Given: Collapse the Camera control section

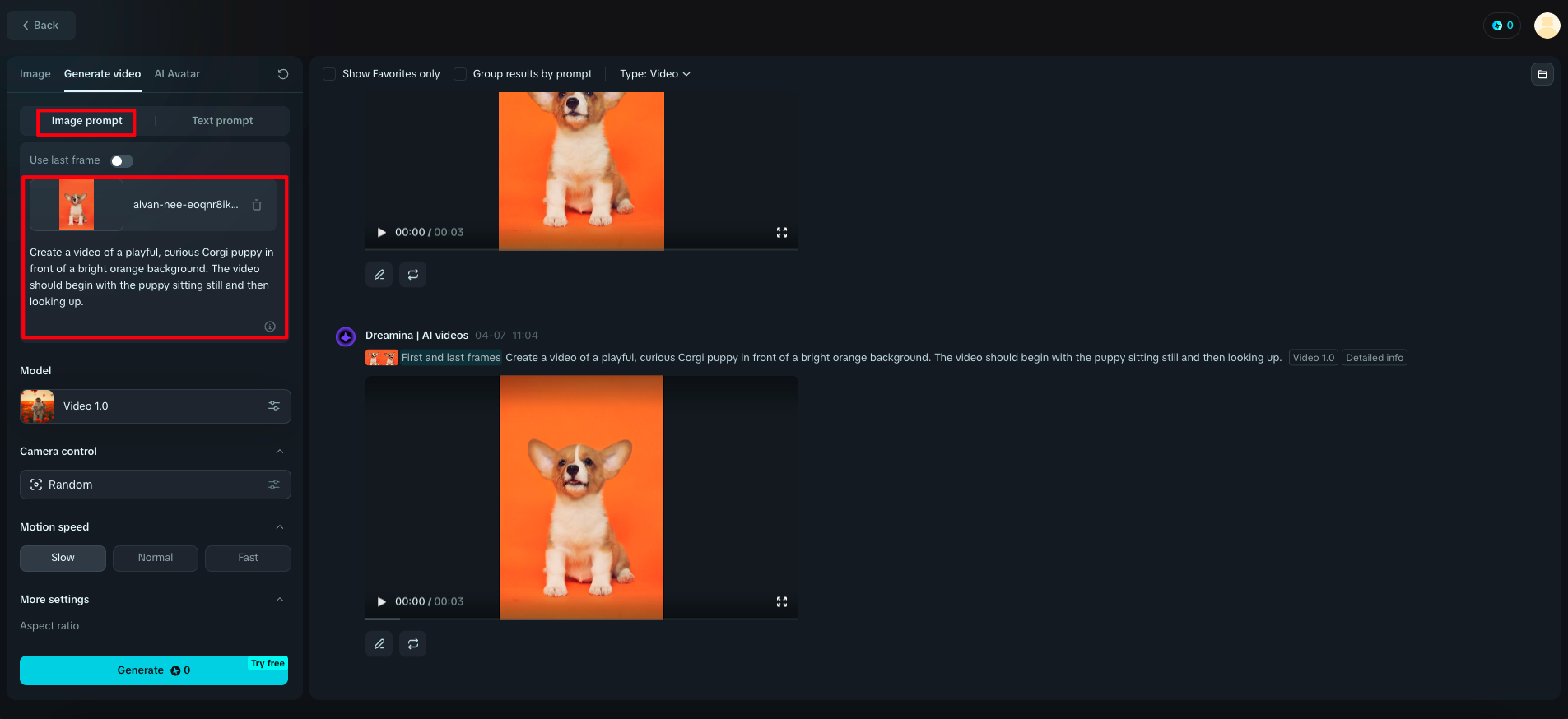Looking at the screenshot, I should pyautogui.click(x=280, y=452).
